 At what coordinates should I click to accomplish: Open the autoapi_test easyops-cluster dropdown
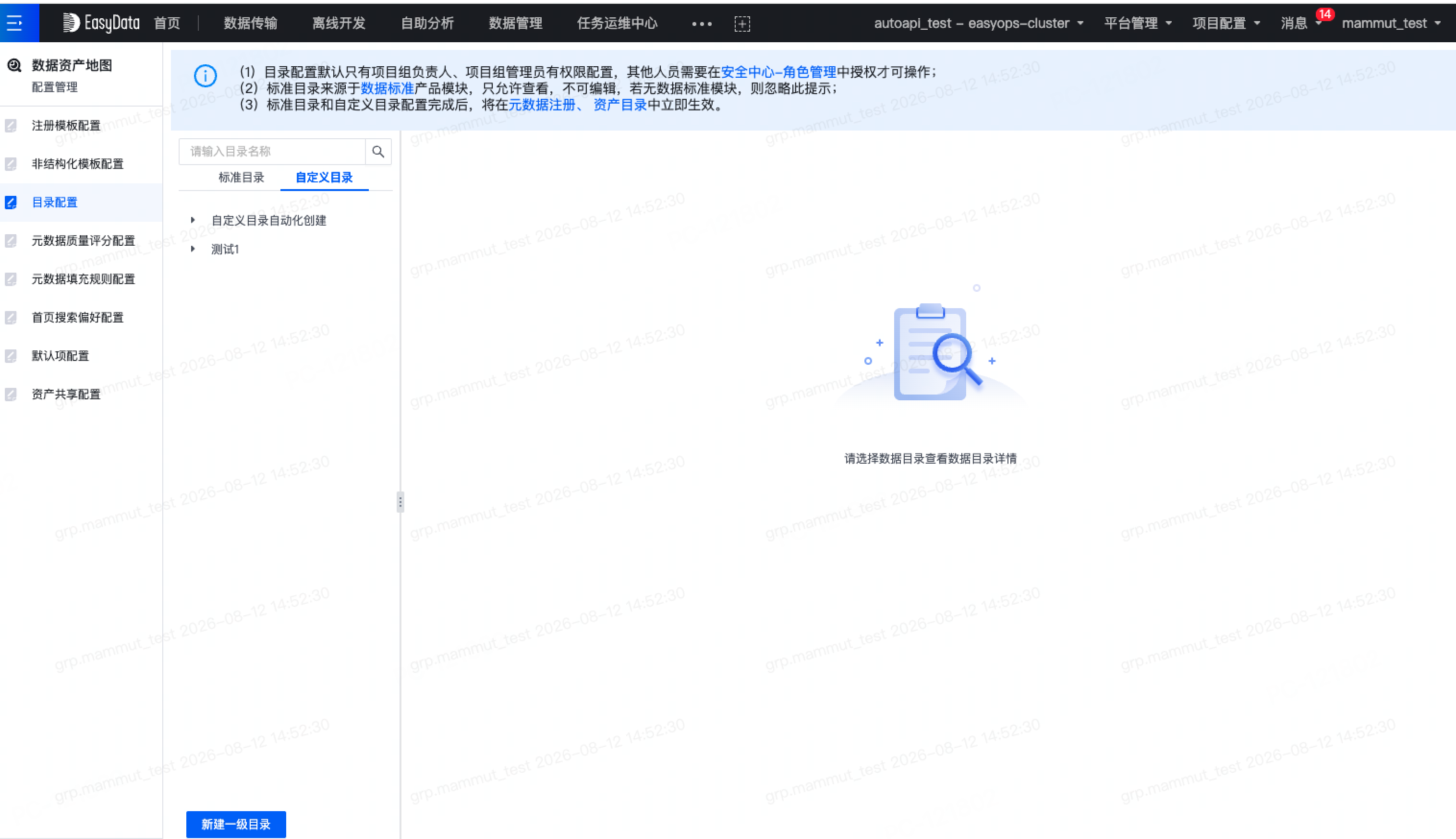[x=979, y=23]
